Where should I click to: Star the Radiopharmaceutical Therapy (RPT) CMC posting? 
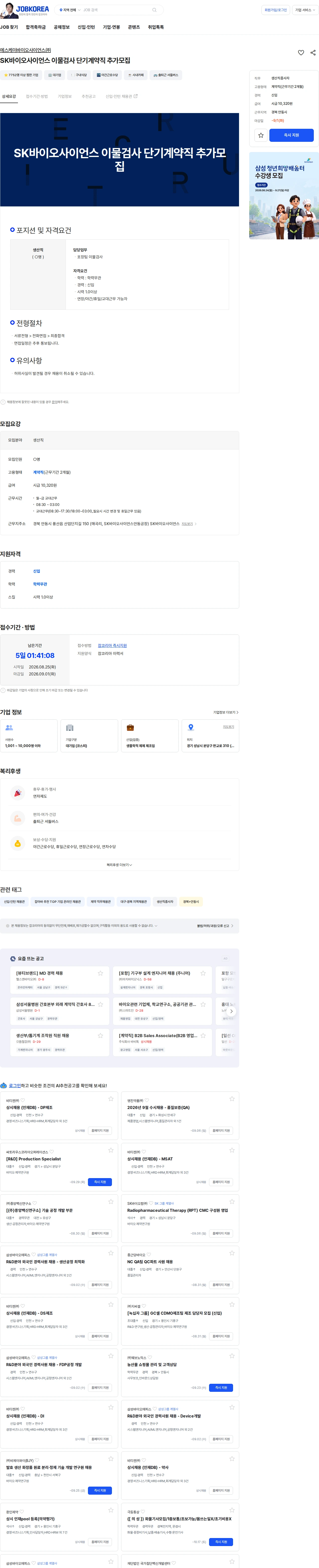232,1202
